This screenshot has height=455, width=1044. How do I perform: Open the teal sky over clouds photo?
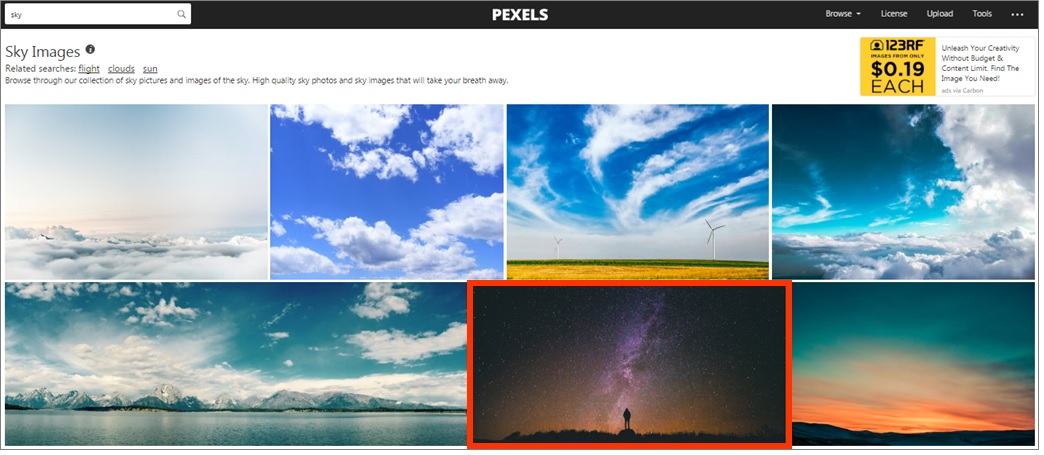tap(904, 192)
